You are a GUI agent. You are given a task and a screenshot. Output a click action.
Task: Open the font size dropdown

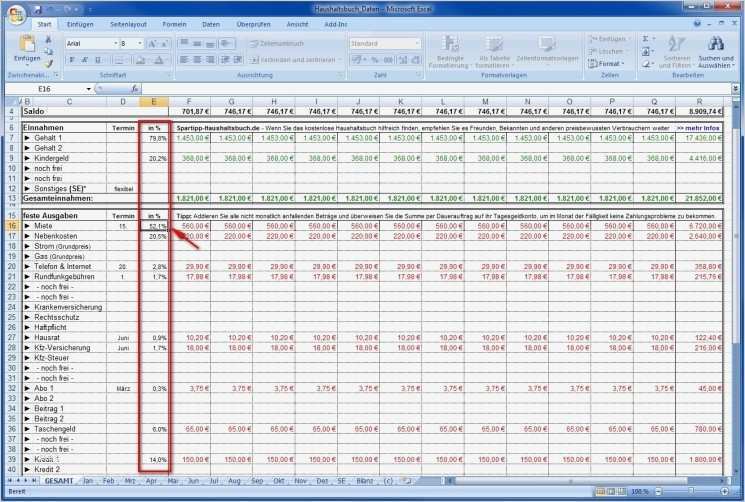point(140,44)
